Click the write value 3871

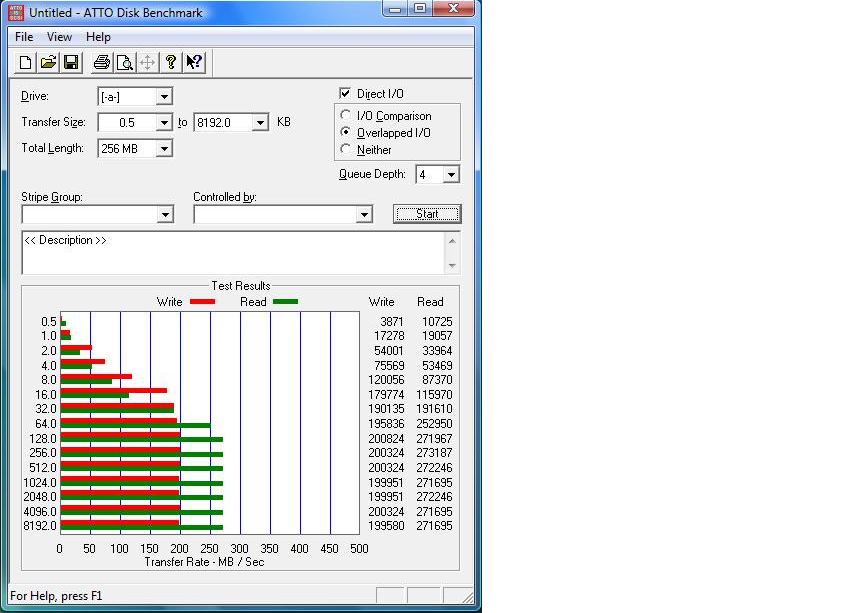392,321
